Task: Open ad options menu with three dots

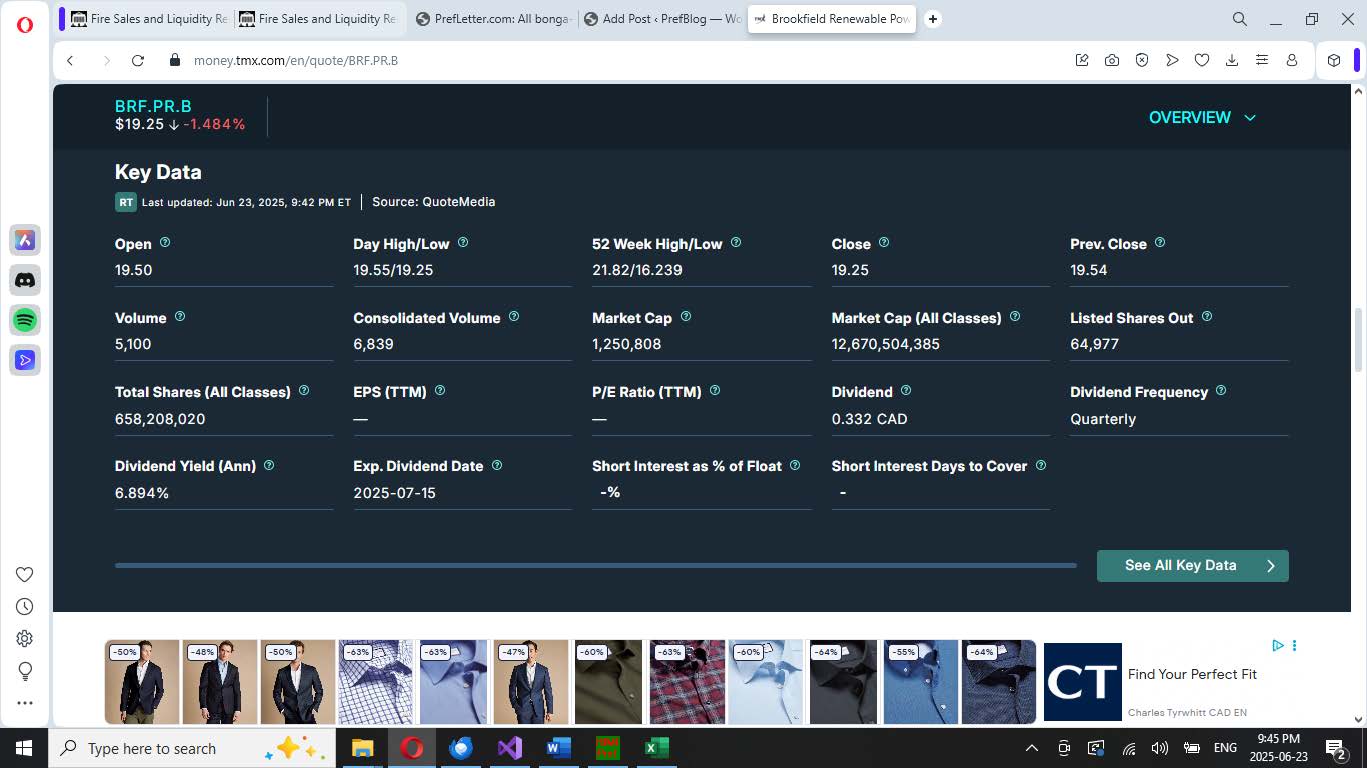Action: click(1294, 646)
